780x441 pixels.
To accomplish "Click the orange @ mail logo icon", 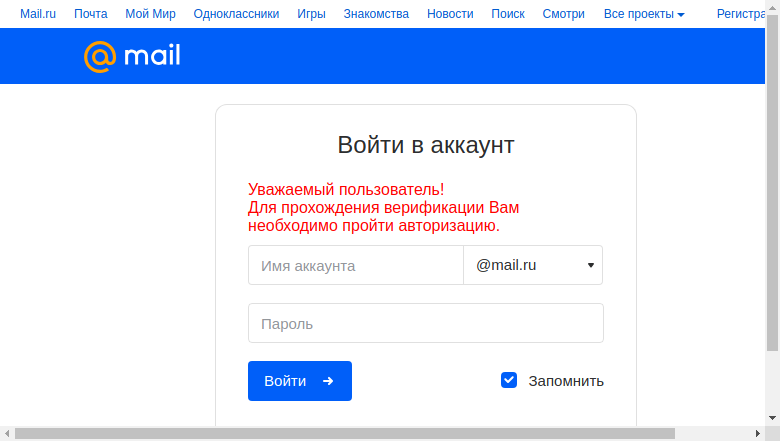I will [100, 57].
